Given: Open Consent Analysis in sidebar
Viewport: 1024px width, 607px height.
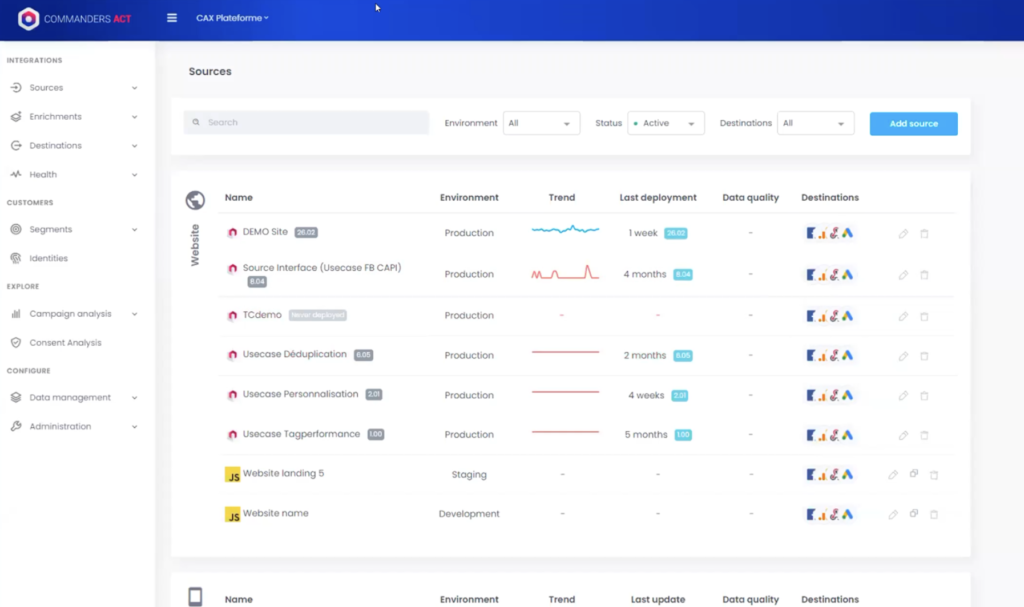Looking at the screenshot, I should (65, 343).
